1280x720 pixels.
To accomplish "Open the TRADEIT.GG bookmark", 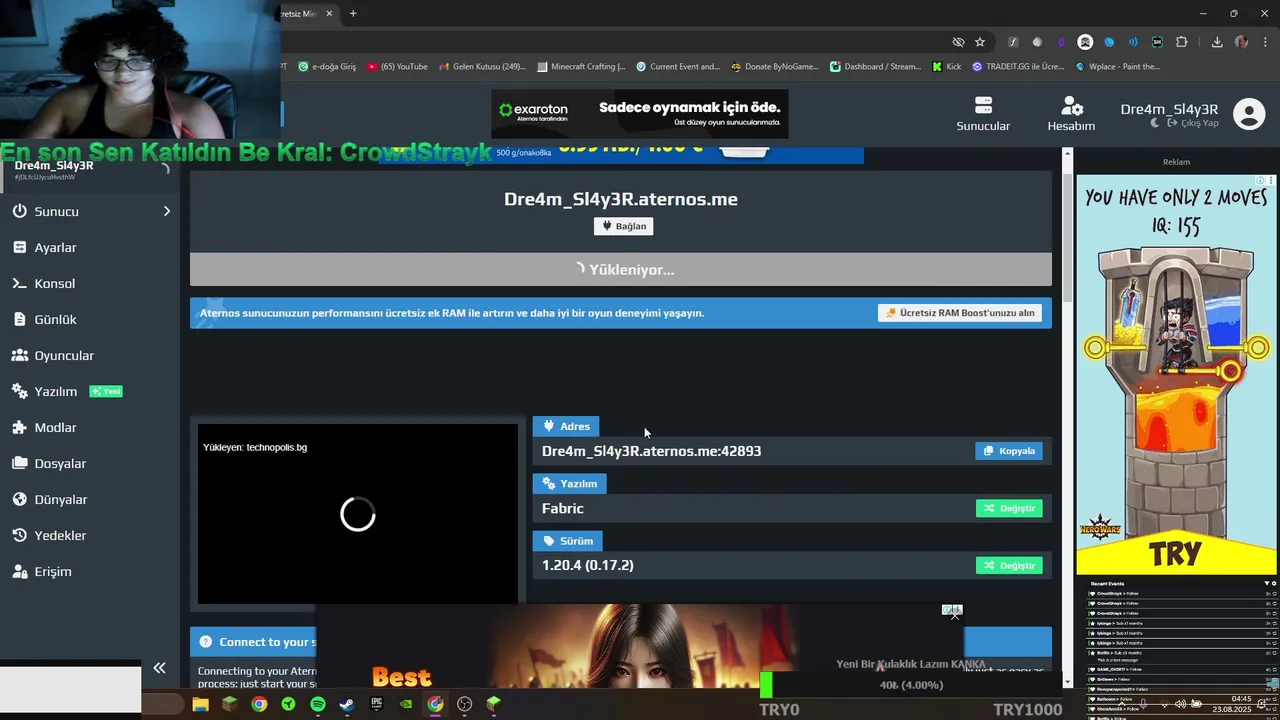I will point(1018,67).
